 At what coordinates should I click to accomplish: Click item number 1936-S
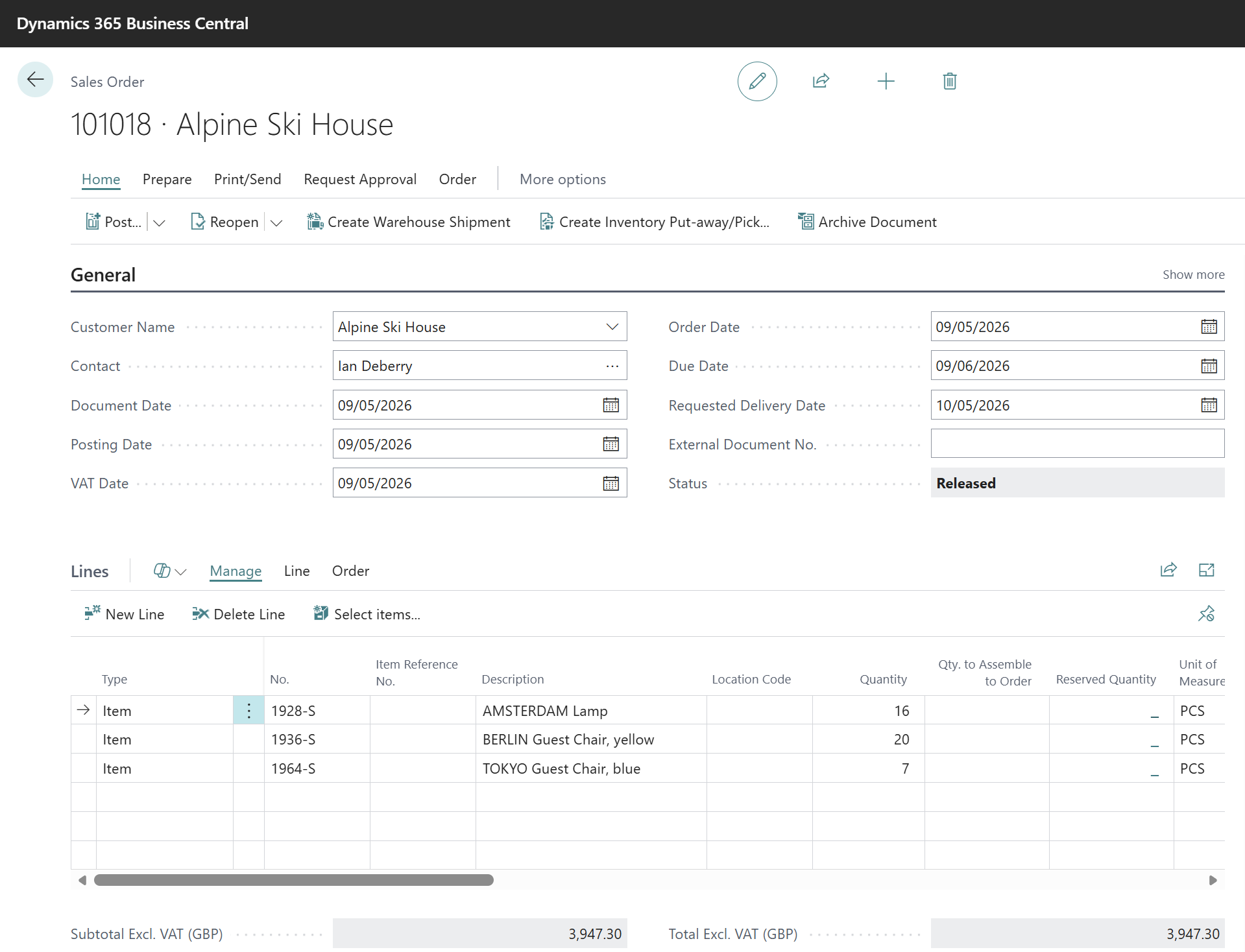[x=293, y=739]
